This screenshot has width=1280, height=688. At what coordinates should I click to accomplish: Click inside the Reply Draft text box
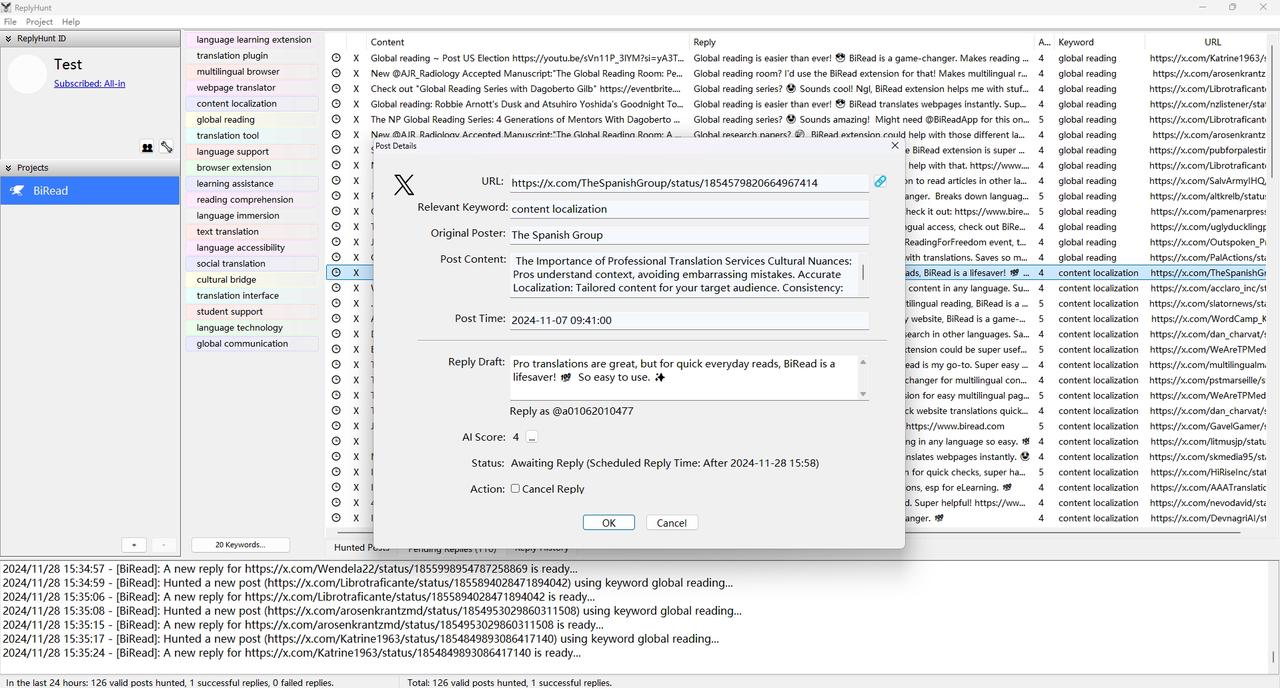[684, 377]
